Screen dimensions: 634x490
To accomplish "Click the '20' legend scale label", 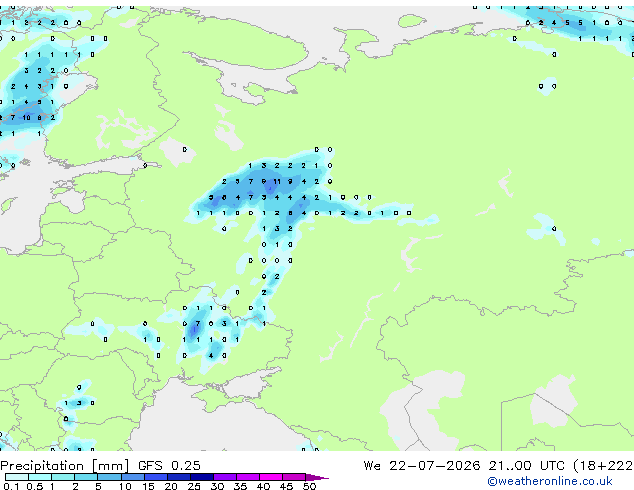I will click(171, 486).
